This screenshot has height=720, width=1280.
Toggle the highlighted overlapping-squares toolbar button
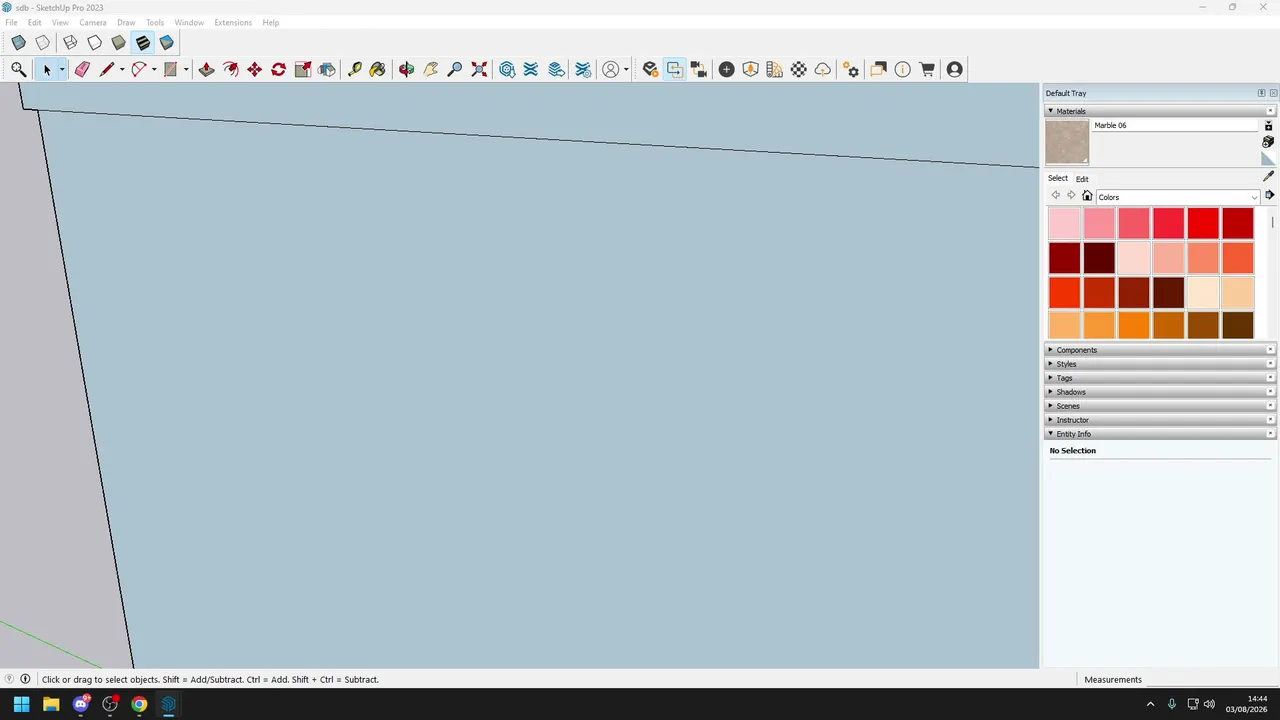675,69
